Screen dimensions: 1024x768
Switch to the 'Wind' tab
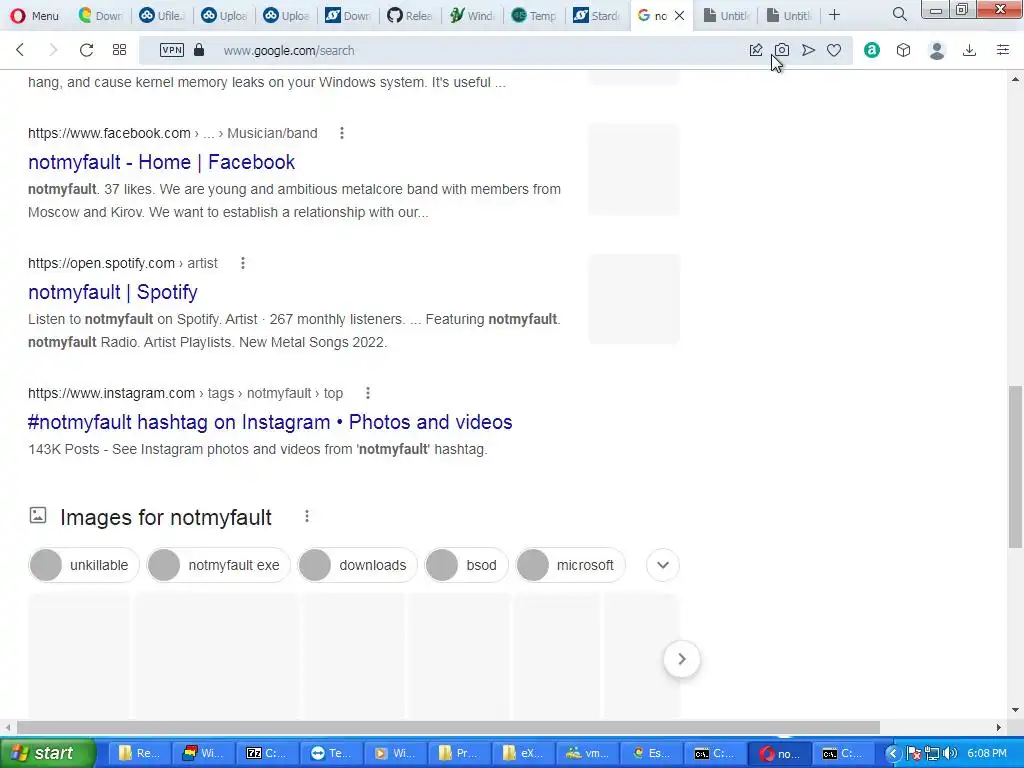pyautogui.click(x=472, y=15)
